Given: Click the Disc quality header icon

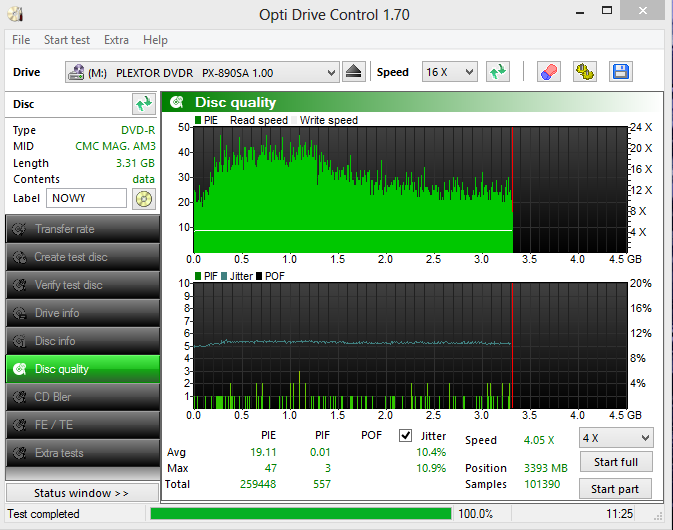Looking at the screenshot, I should 177,102.
